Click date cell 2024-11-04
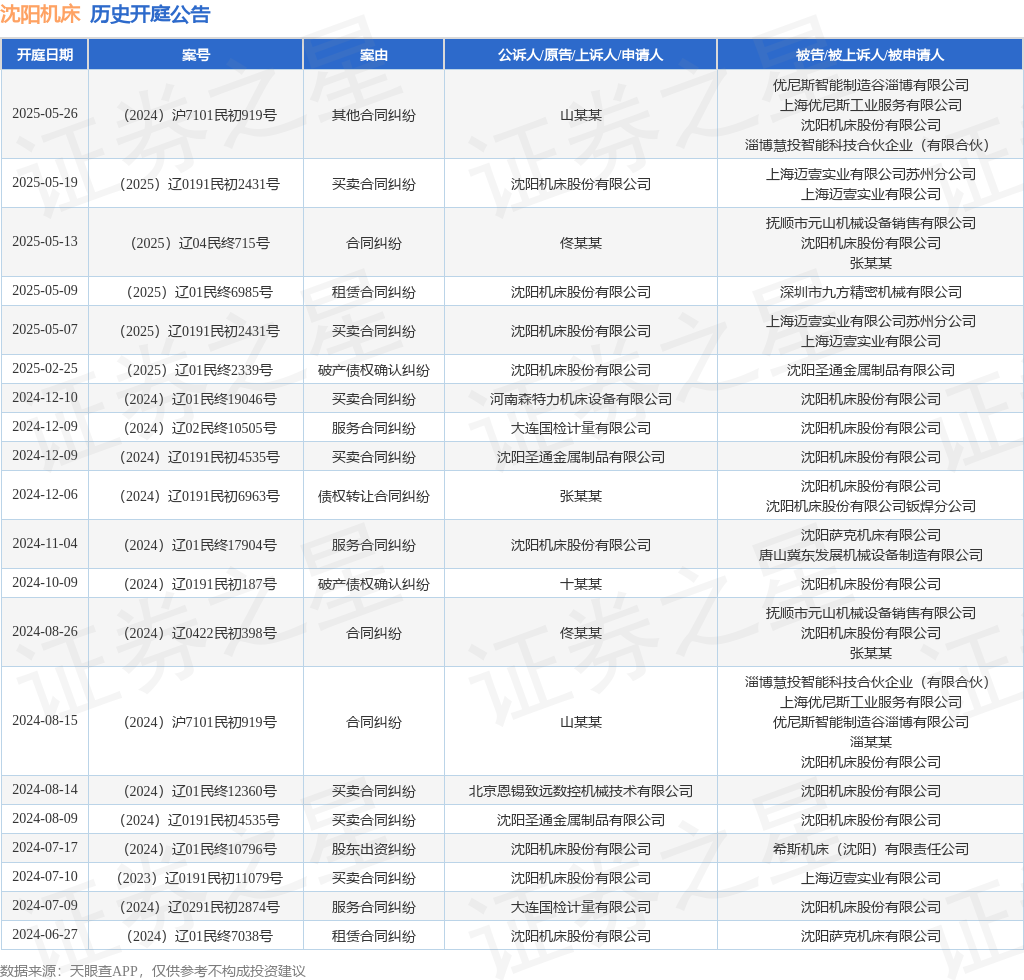 point(44,544)
